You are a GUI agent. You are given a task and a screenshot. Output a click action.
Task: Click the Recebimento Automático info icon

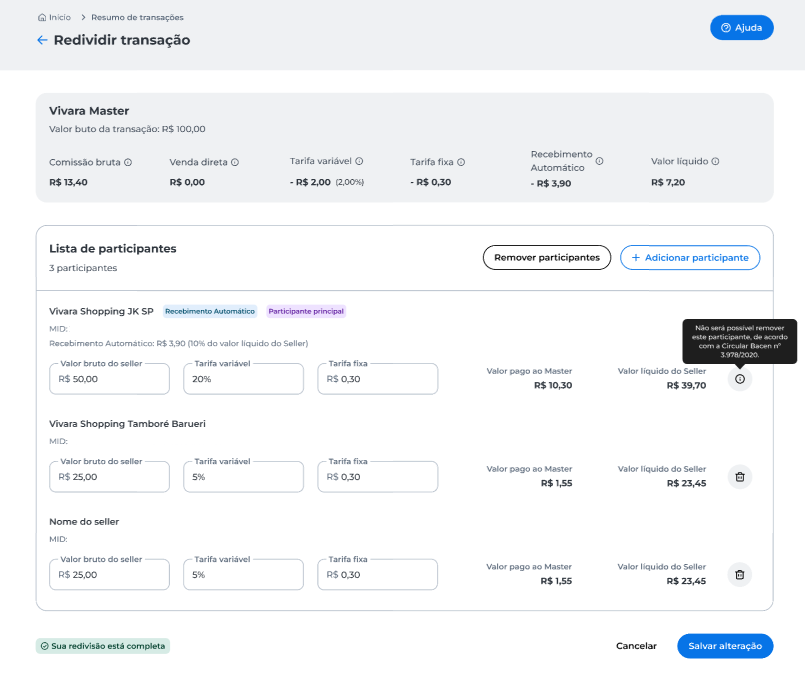coord(599,161)
